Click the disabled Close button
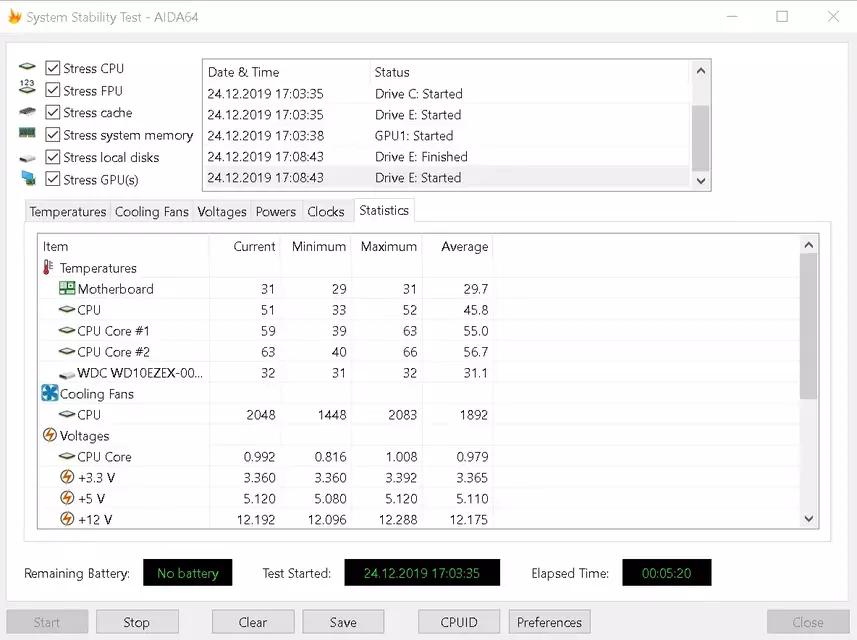The width and height of the screenshot is (857, 640). (808, 622)
